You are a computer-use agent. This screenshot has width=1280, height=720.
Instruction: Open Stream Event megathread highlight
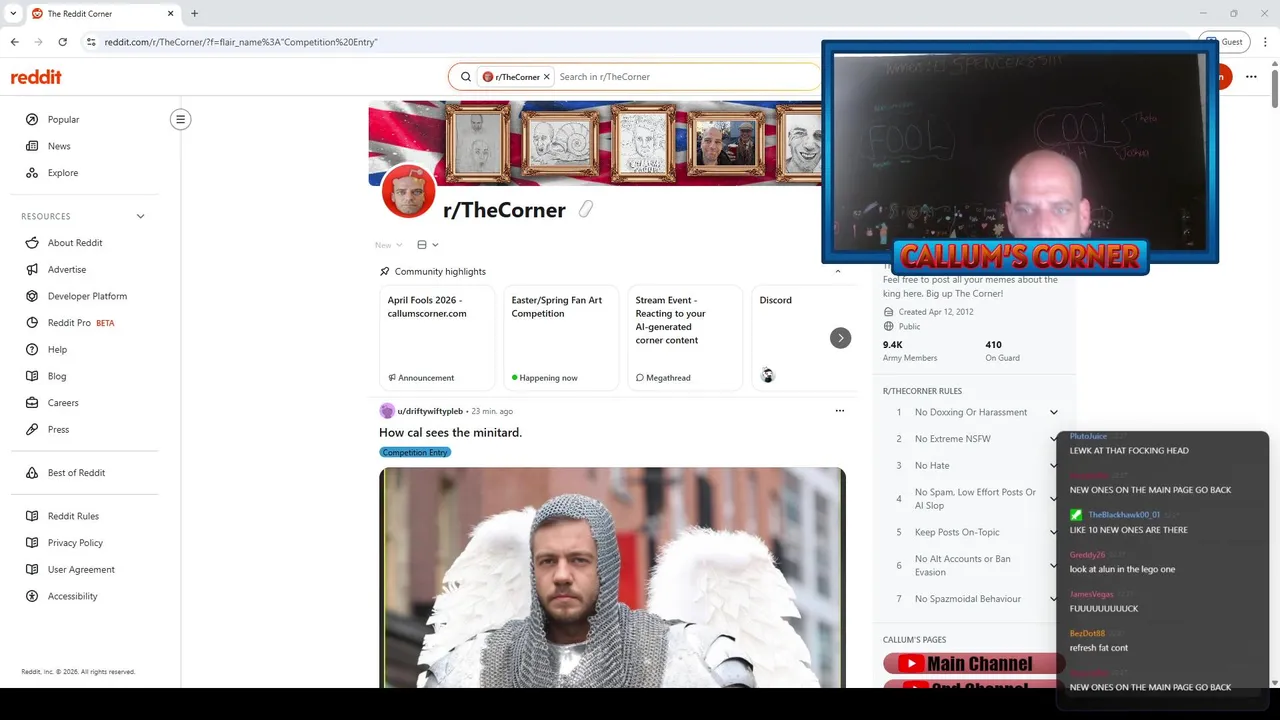[x=685, y=337]
